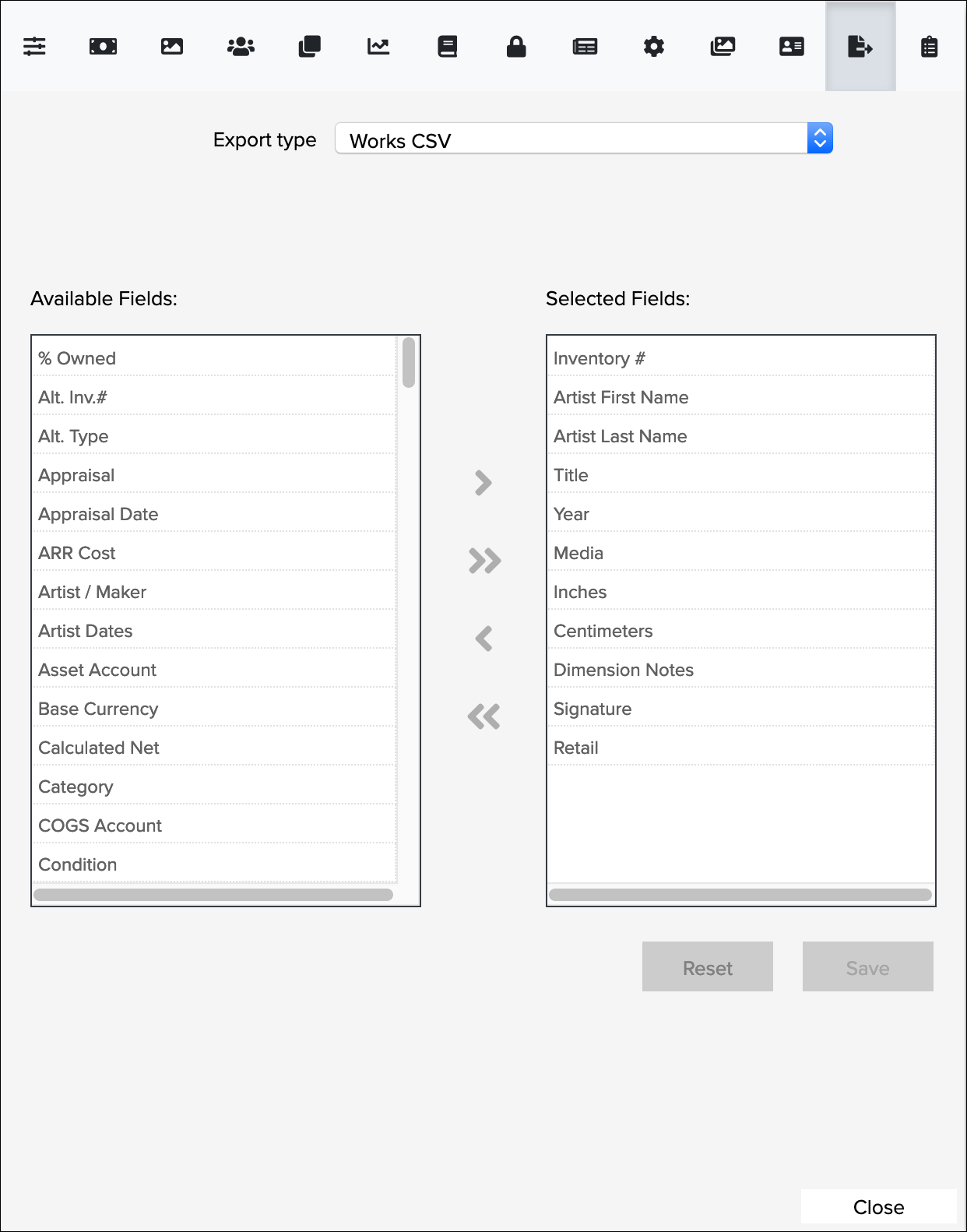This screenshot has height=1232, width=967.
Task: Select the clipboard list icon
Action: click(x=929, y=47)
